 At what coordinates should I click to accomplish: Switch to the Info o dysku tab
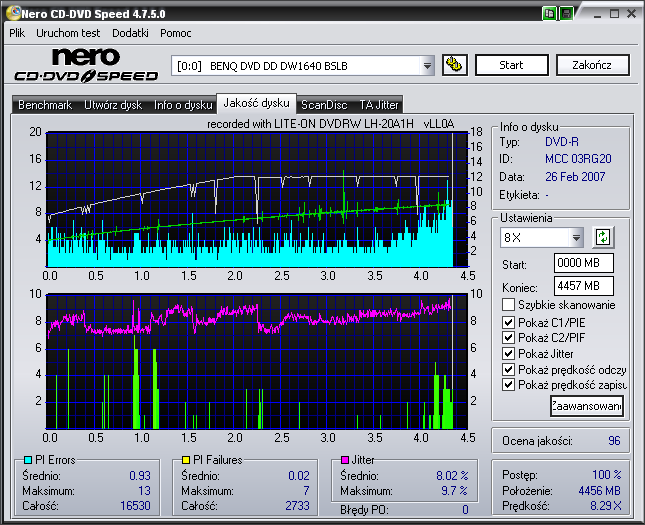click(x=183, y=105)
